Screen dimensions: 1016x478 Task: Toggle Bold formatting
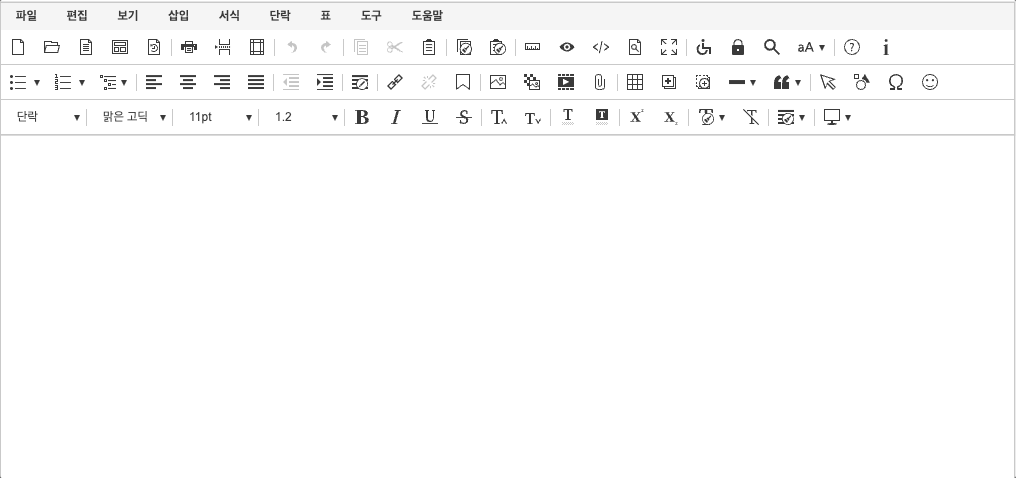point(362,118)
